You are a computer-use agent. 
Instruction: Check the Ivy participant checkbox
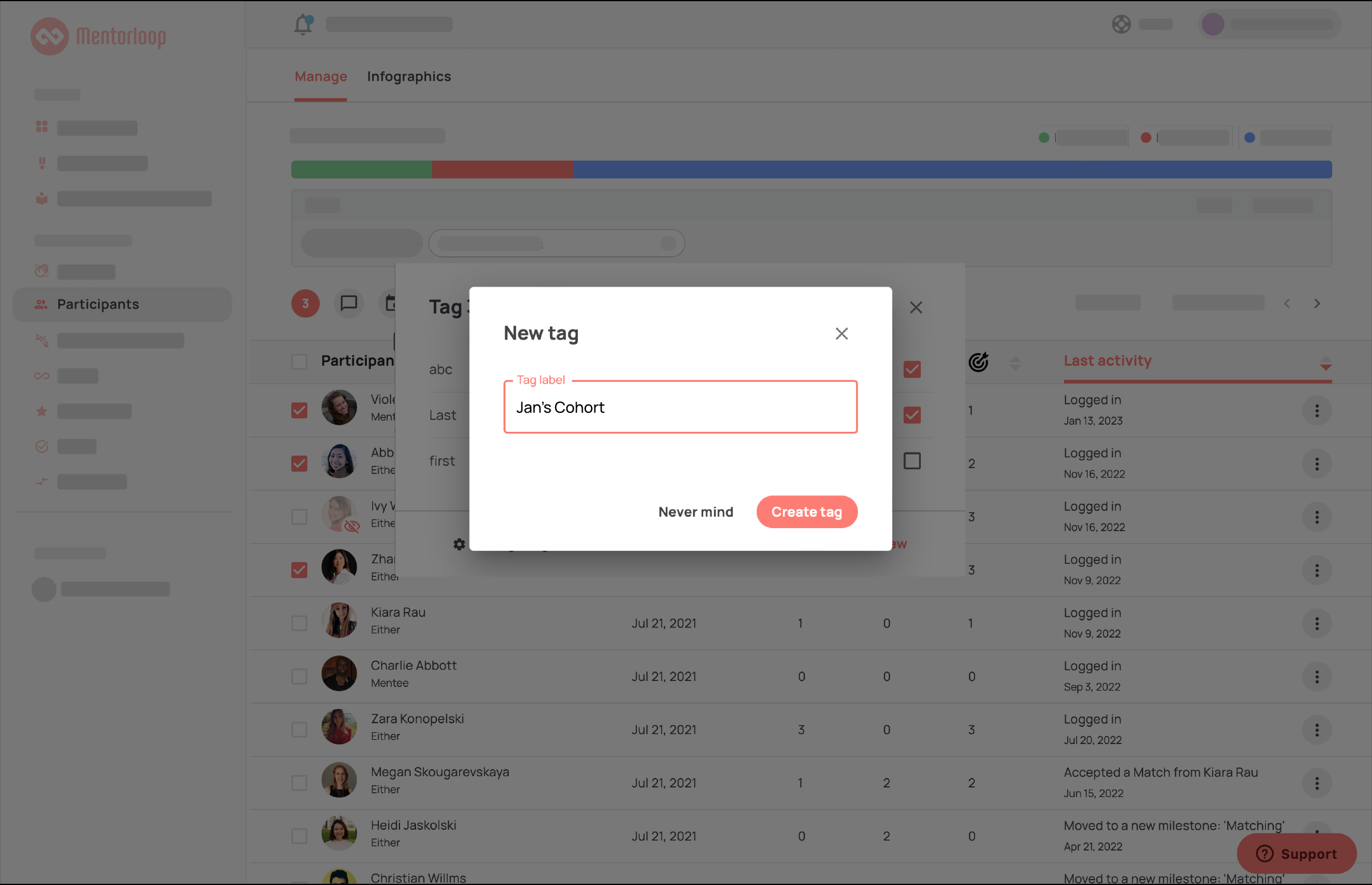(x=300, y=516)
